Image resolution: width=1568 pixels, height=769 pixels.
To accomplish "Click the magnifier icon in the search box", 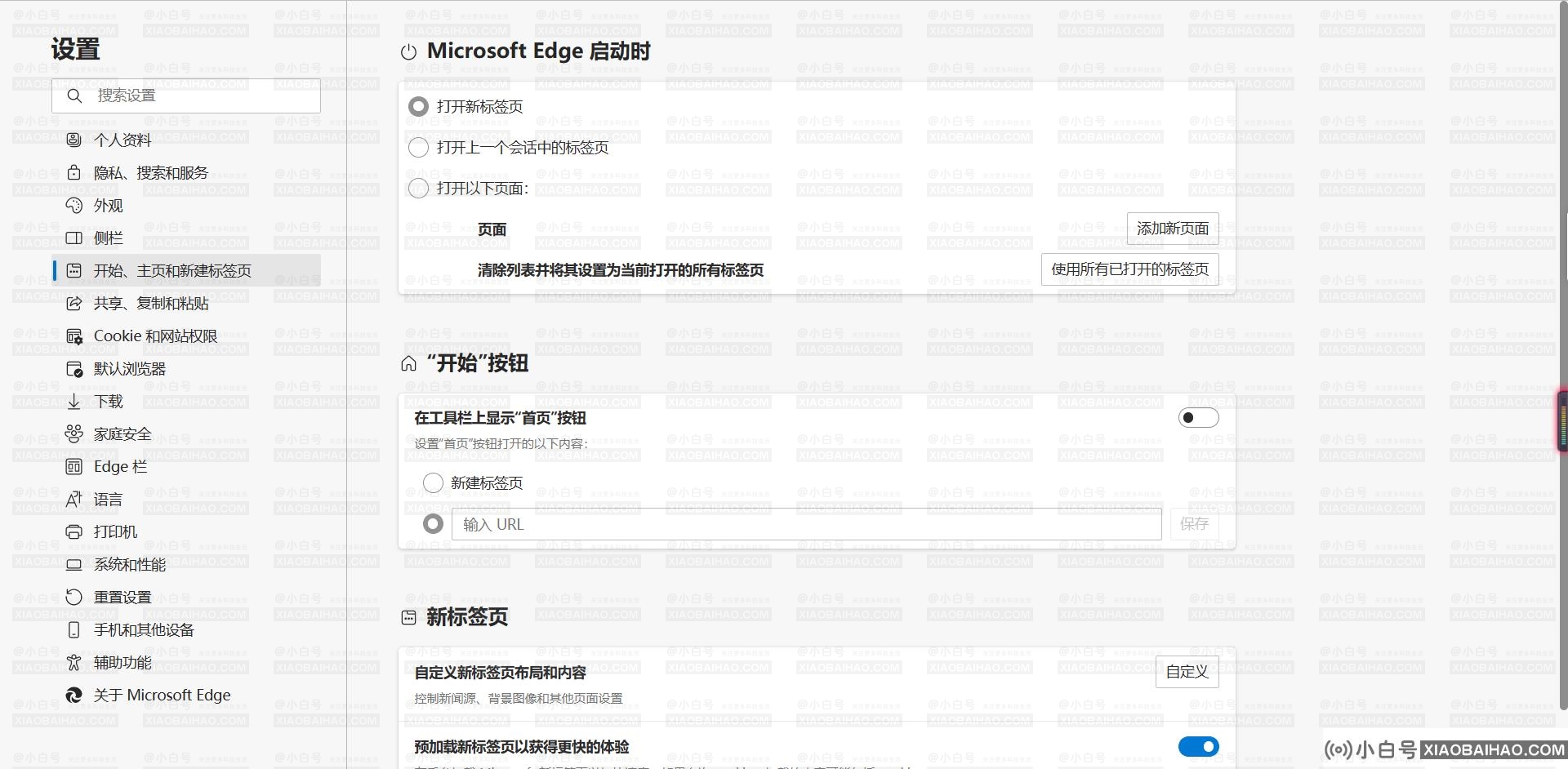I will 74,96.
